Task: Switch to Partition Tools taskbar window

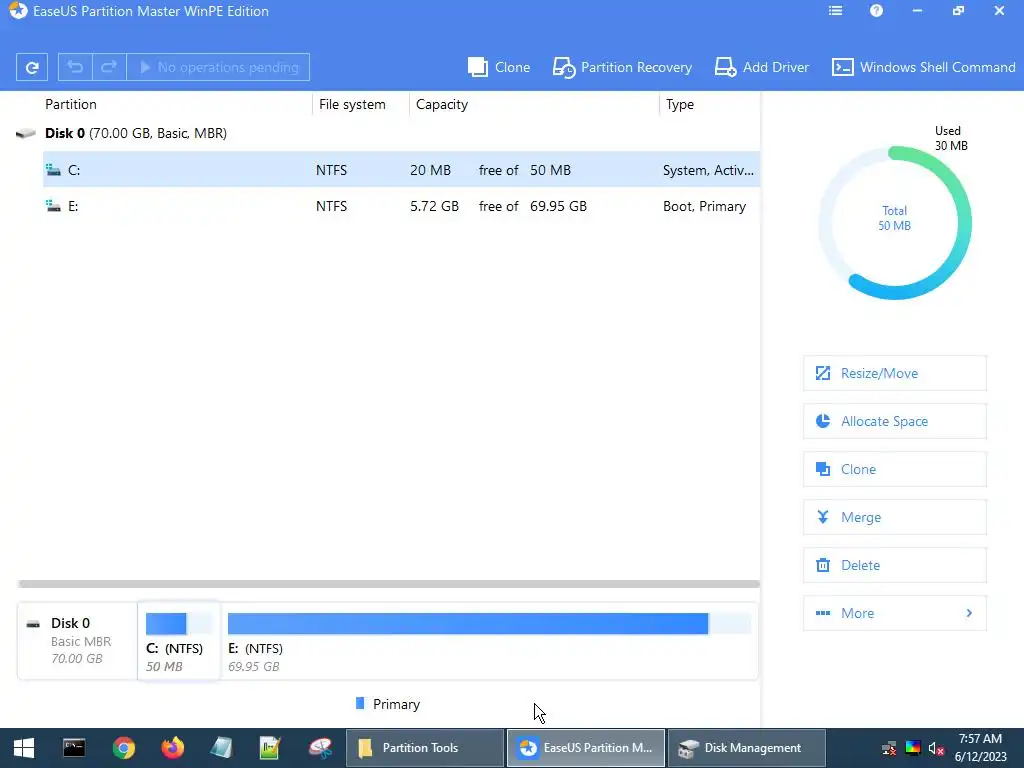Action: click(425, 748)
